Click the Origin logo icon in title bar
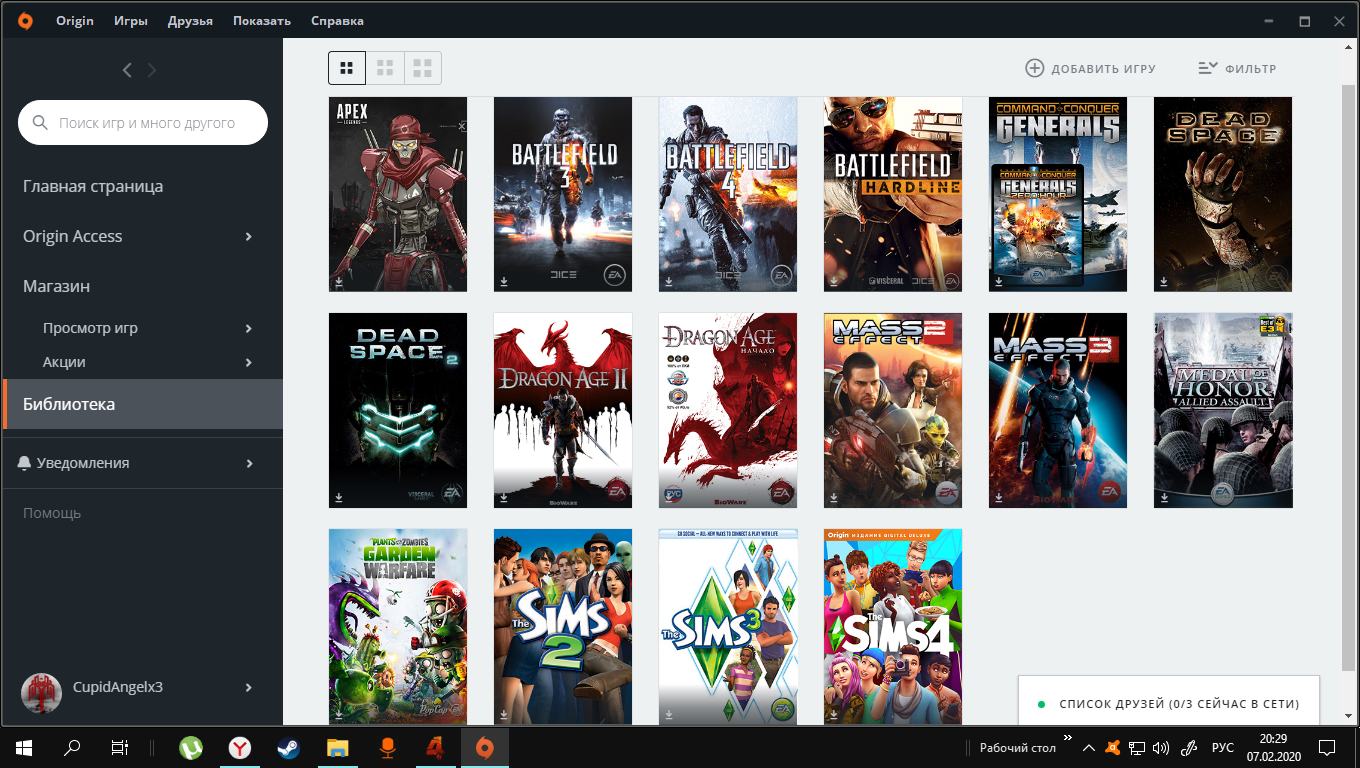This screenshot has height=768, width=1360. [25, 20]
